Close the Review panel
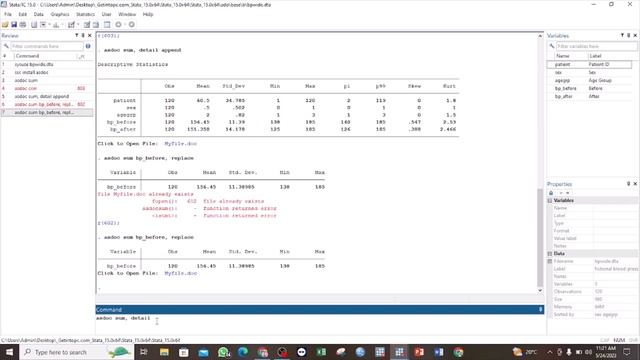Image resolution: width=640 pixels, height=360 pixels. [90, 36]
